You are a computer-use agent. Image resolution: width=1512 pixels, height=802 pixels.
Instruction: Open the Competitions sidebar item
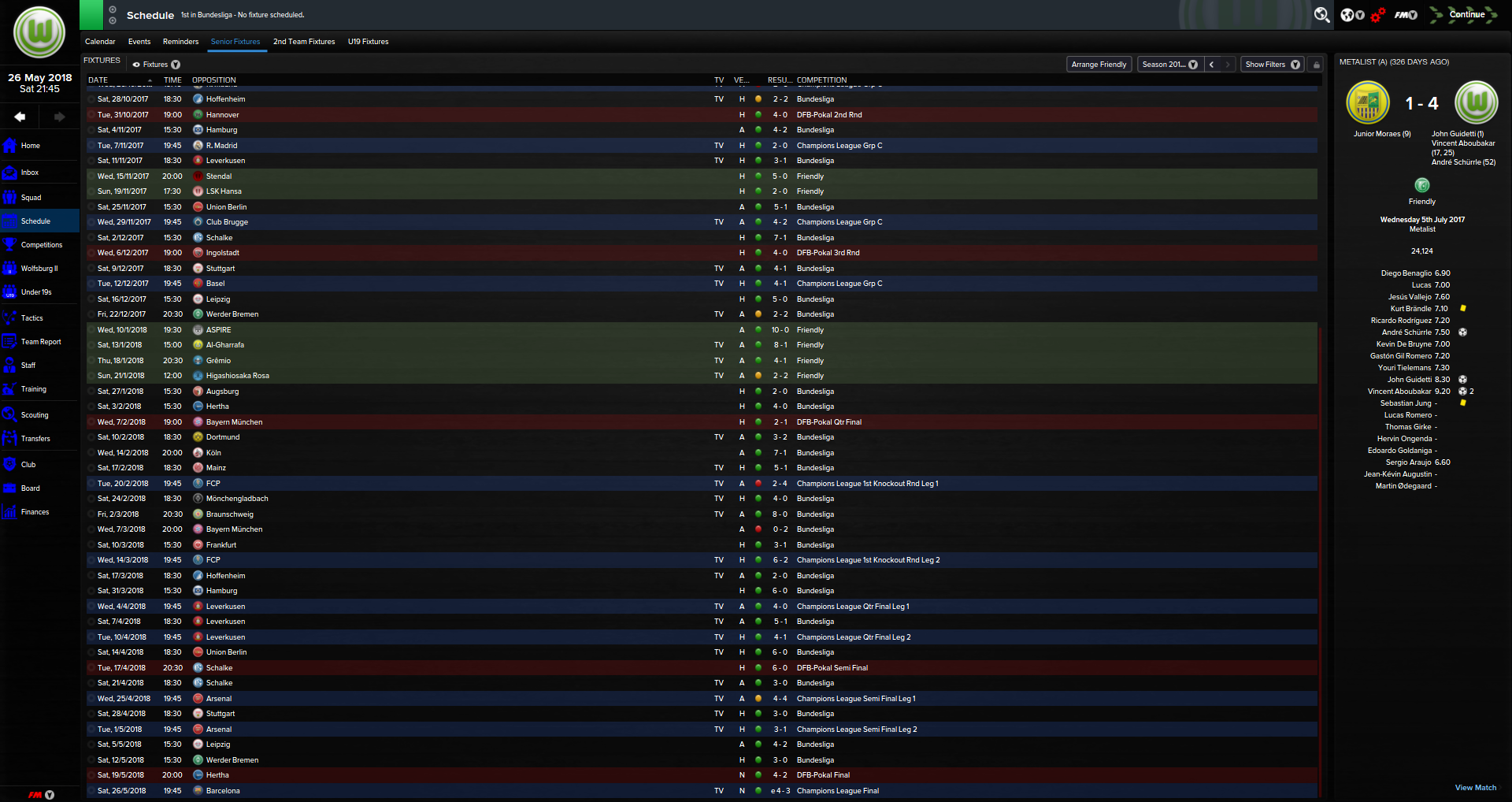click(39, 245)
